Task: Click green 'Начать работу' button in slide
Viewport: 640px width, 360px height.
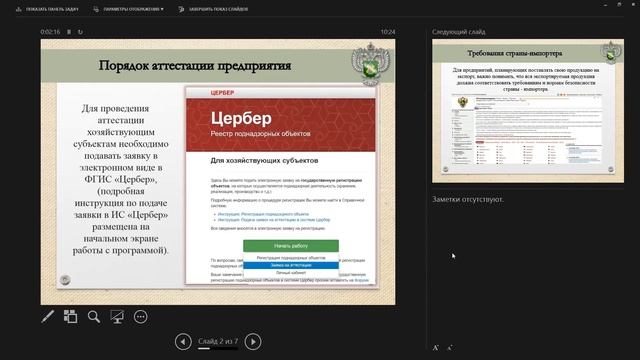Action: point(291,246)
